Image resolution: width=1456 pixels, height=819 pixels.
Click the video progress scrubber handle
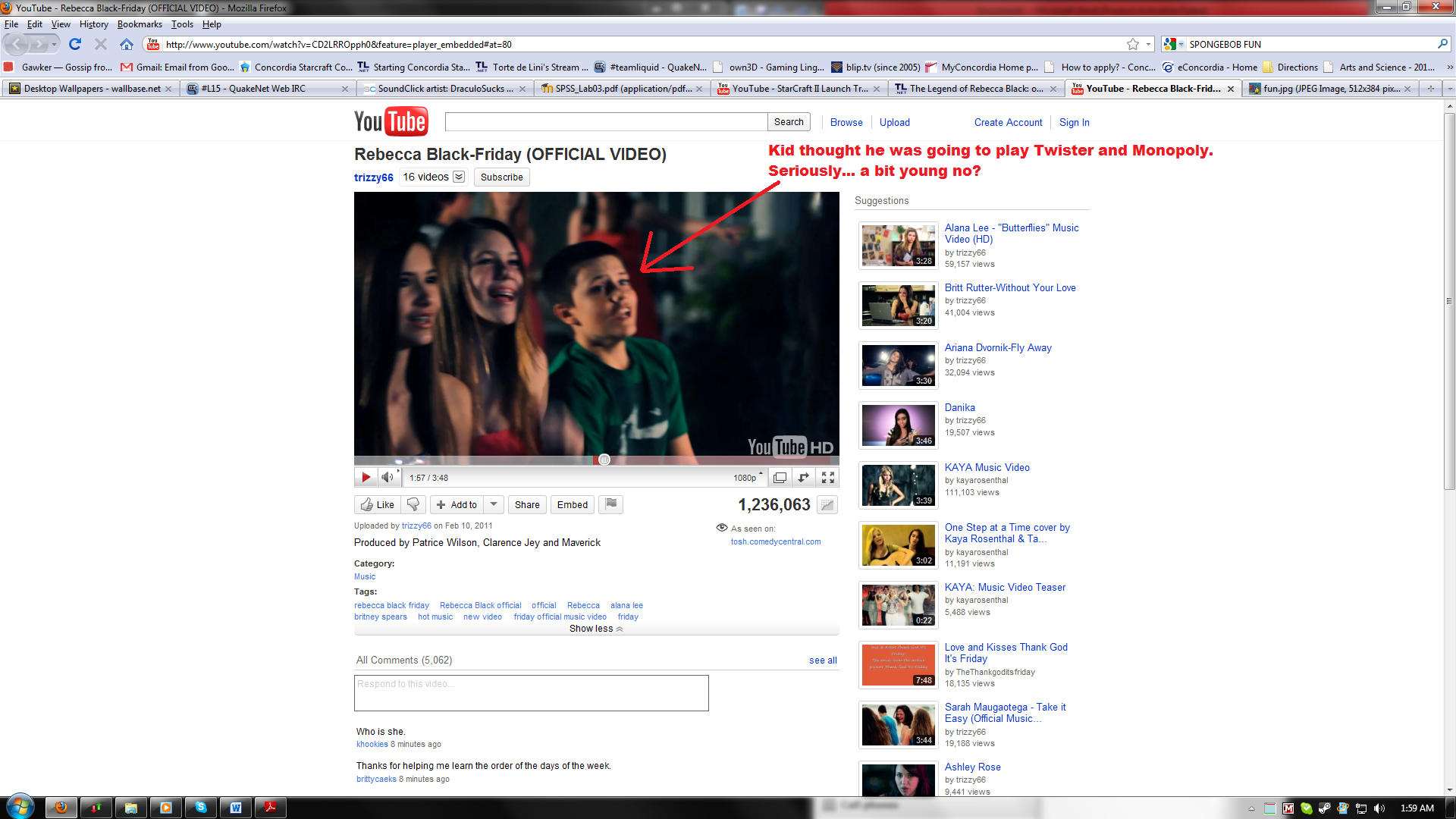pos(604,460)
